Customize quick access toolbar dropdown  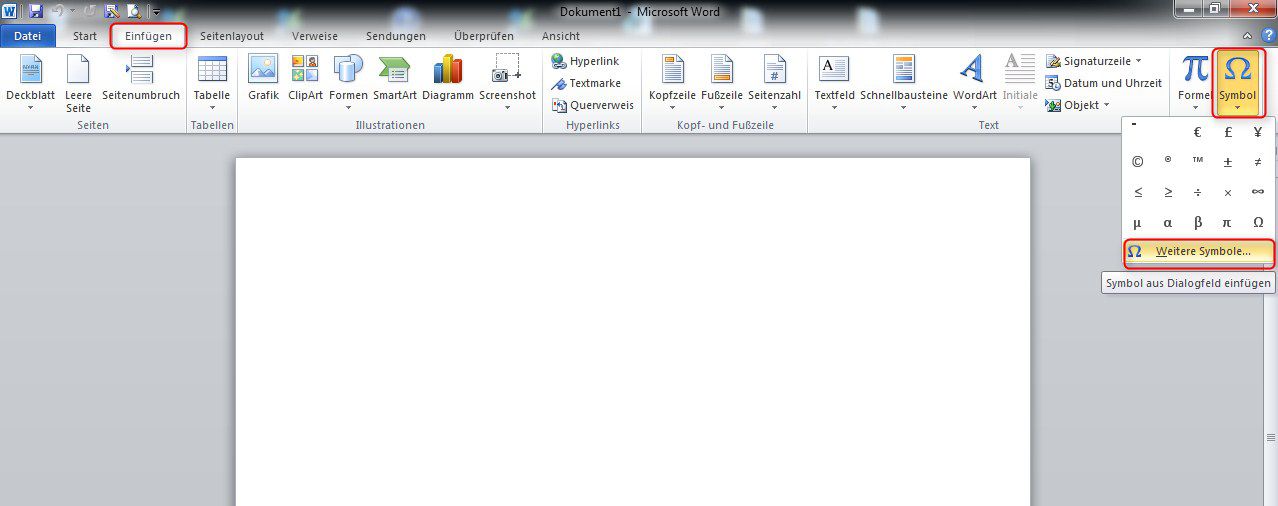tap(156, 12)
